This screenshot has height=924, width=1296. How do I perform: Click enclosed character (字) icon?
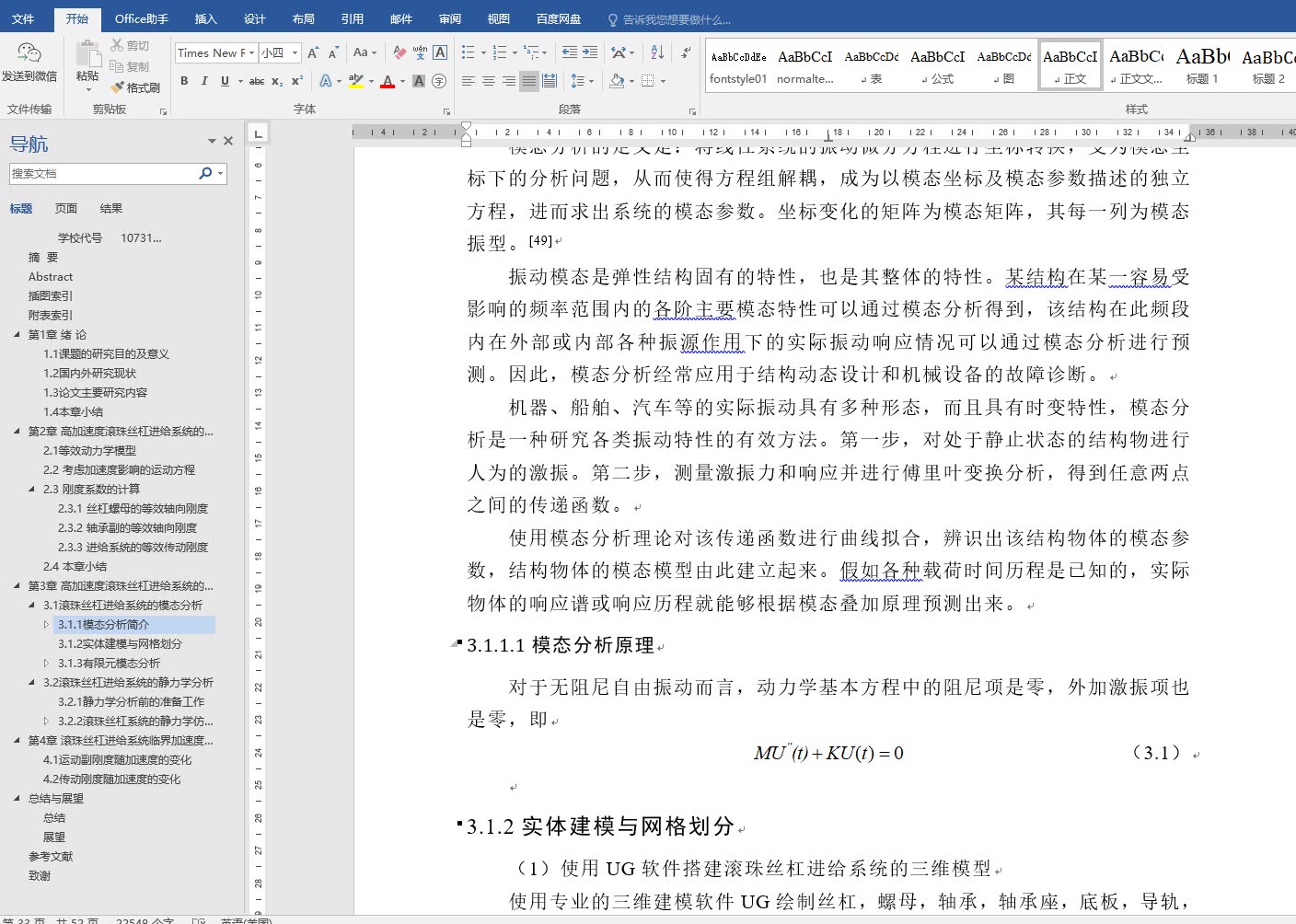point(439,81)
